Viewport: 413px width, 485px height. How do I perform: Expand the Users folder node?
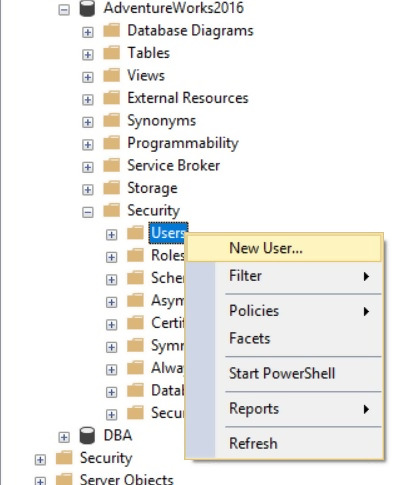pos(111,234)
